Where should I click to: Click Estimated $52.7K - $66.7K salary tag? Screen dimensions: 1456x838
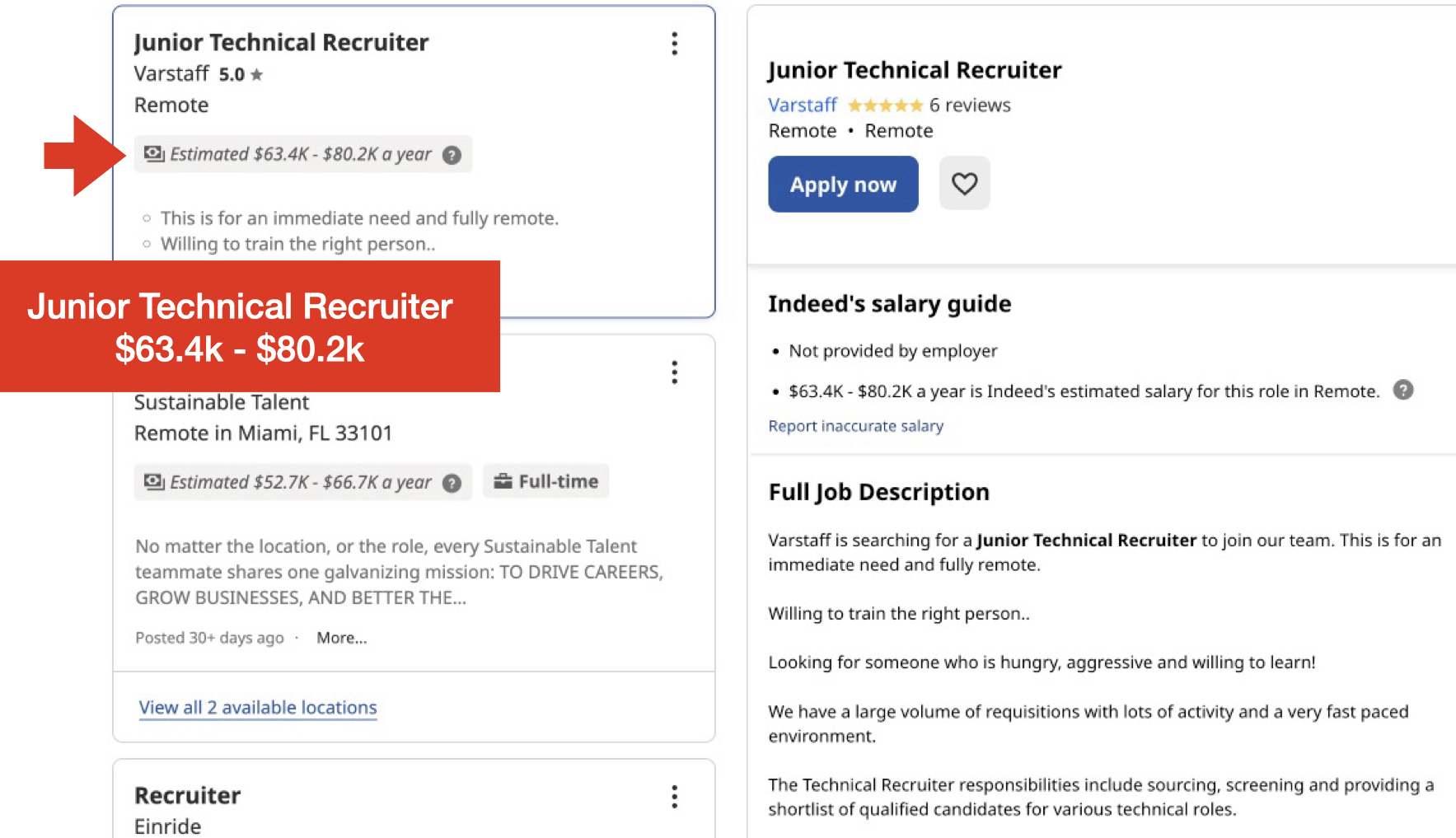click(x=302, y=482)
